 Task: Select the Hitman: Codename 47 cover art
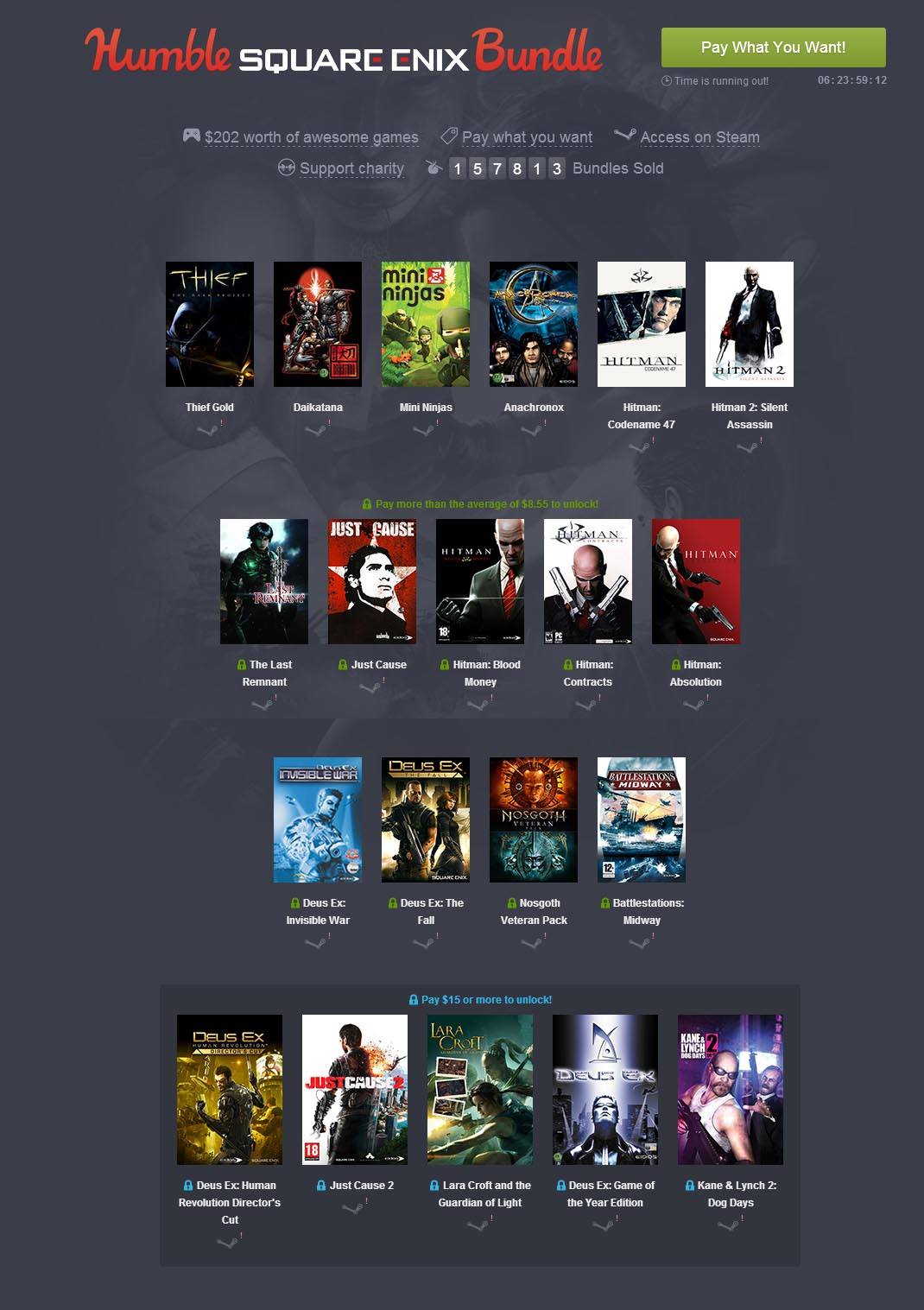coord(642,324)
